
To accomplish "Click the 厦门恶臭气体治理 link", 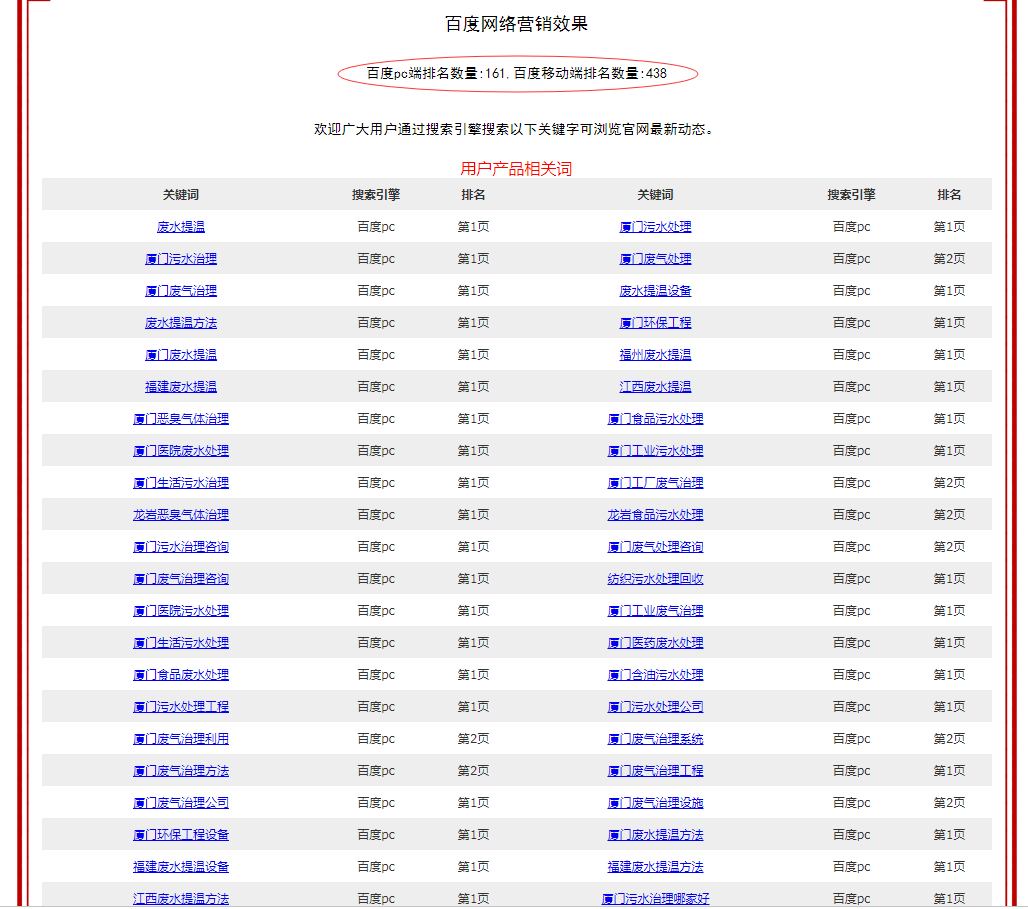I will point(180,419).
